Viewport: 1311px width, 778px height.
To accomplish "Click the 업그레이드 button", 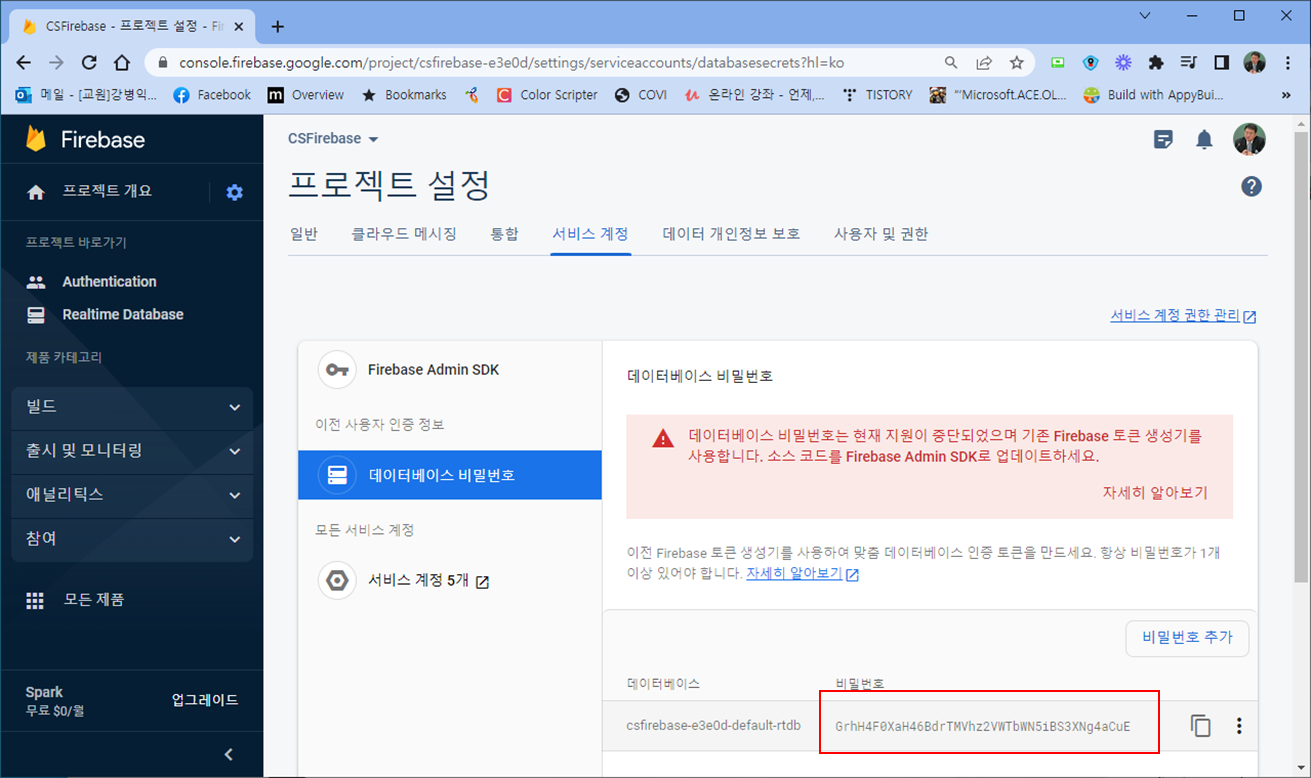I will click(205, 700).
